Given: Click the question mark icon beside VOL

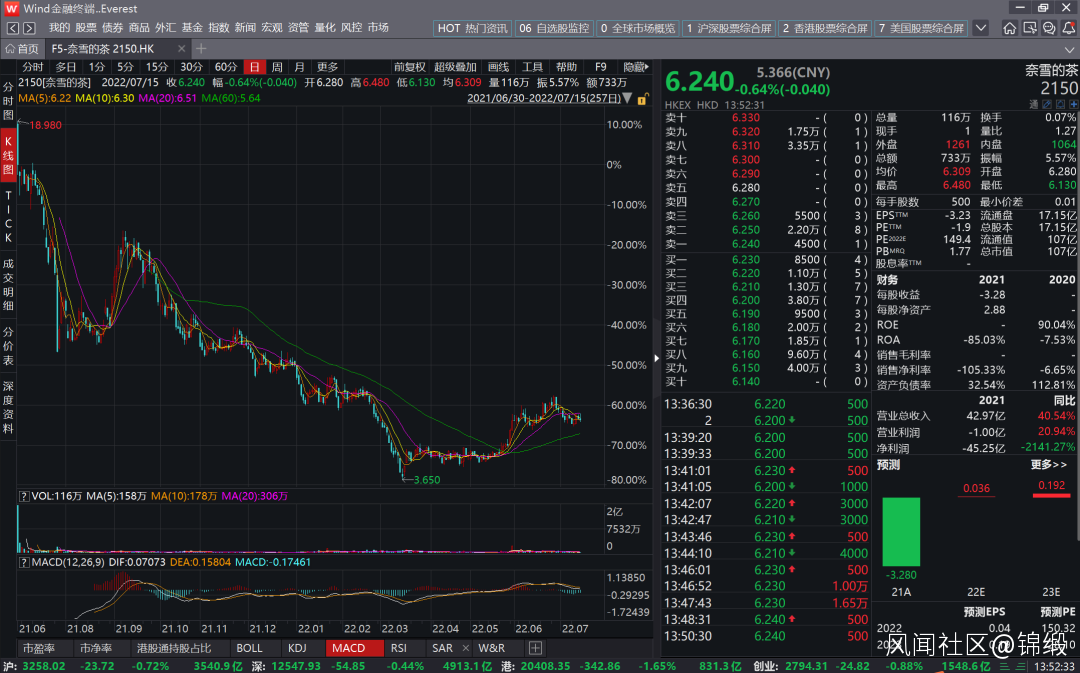Looking at the screenshot, I should [24, 496].
